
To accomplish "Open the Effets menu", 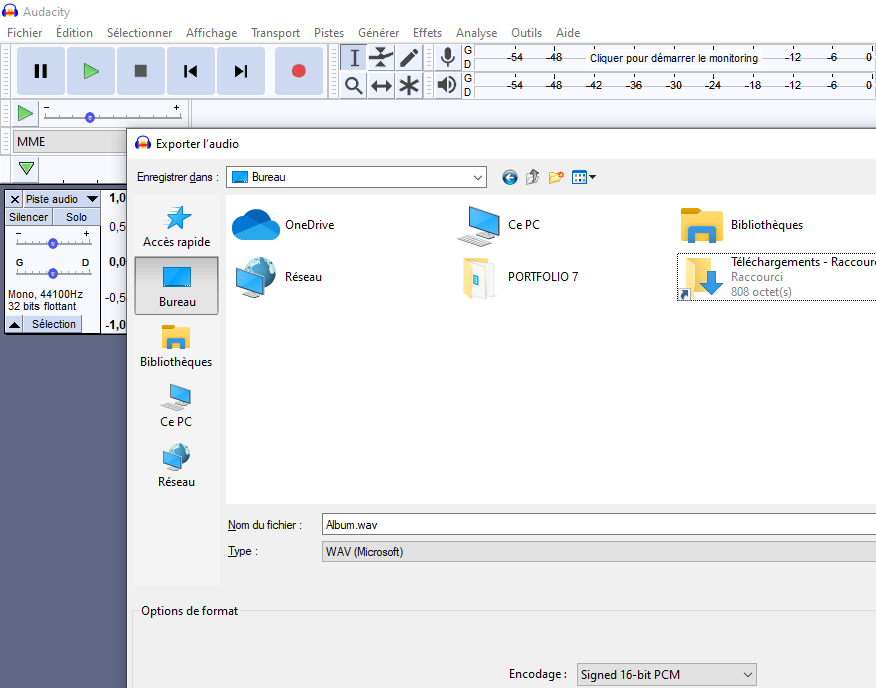I will [x=427, y=33].
